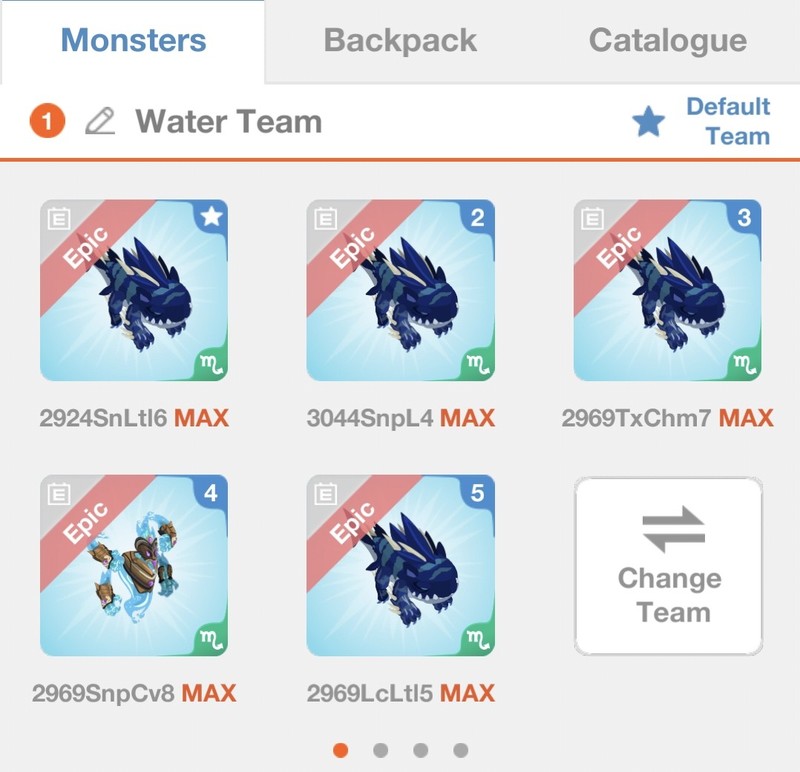Open the Monsters tab
This screenshot has width=800, height=772.
click(133, 41)
